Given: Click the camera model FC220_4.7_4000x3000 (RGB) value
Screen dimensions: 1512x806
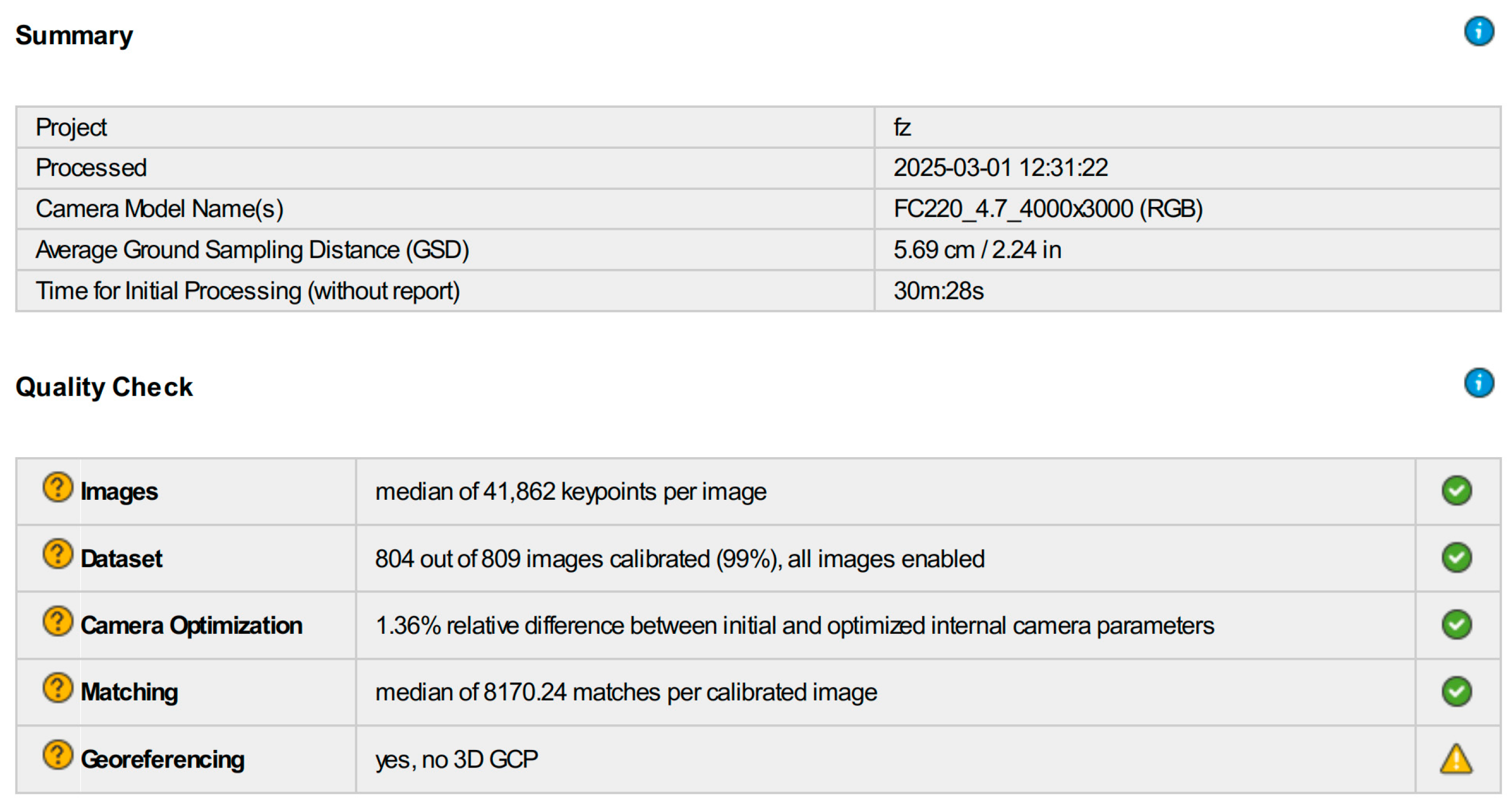Looking at the screenshot, I should click(1047, 209).
